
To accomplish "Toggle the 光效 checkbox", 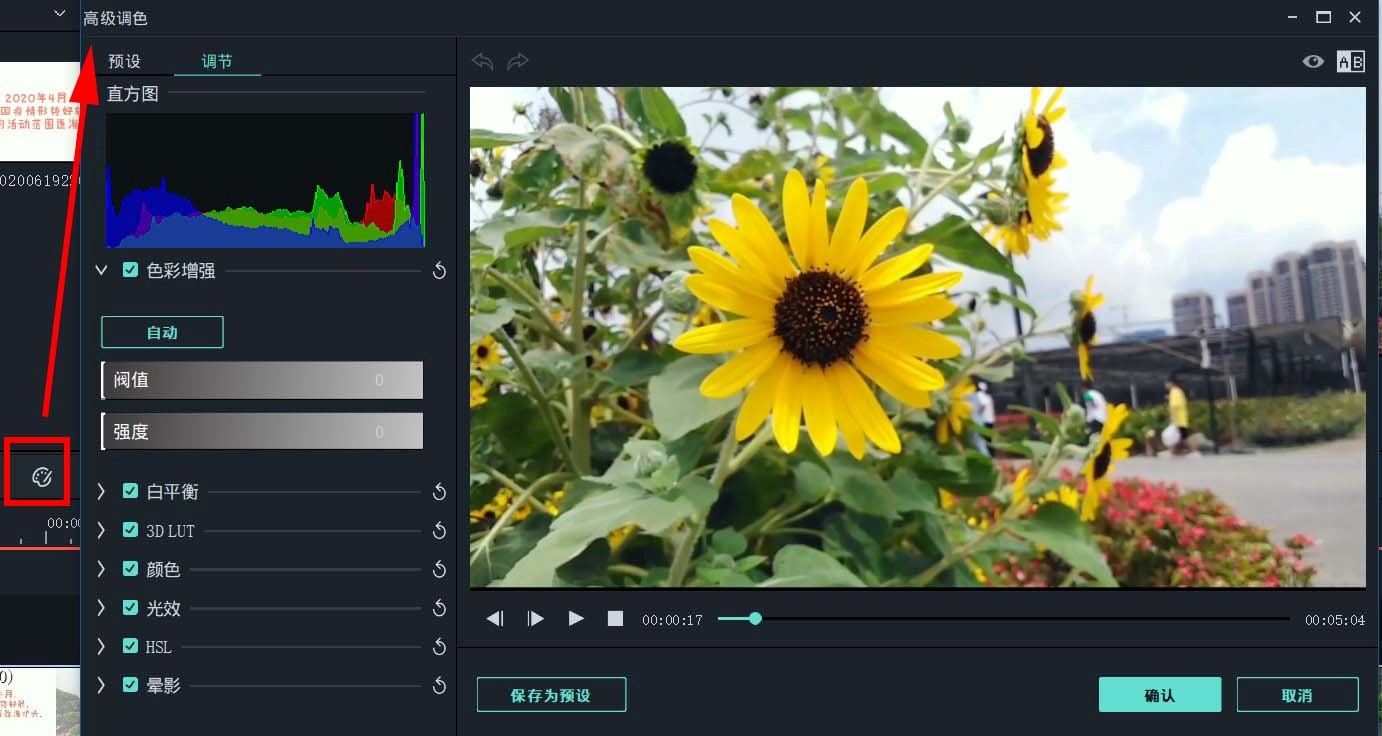I will [x=130, y=608].
